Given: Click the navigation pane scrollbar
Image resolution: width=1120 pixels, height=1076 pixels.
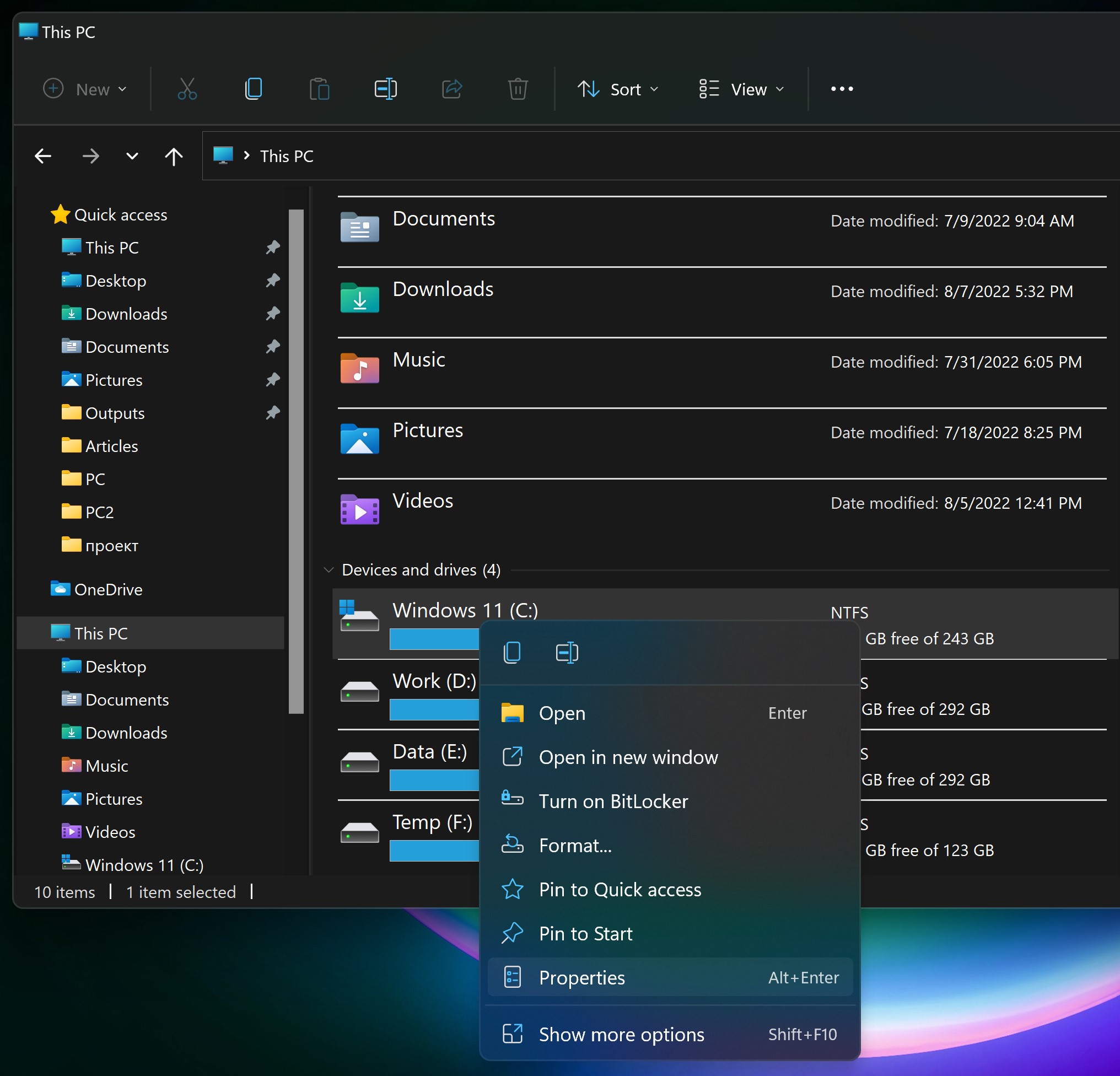Looking at the screenshot, I should [x=296, y=462].
